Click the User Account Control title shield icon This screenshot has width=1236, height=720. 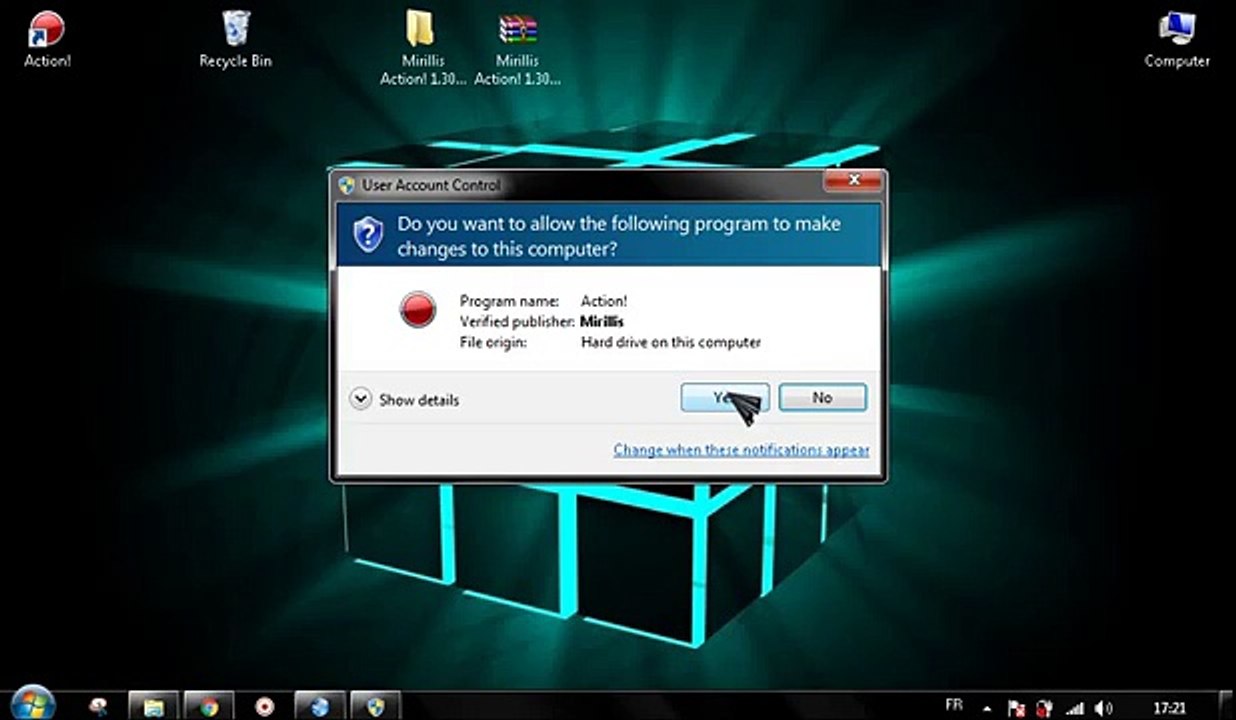(347, 185)
